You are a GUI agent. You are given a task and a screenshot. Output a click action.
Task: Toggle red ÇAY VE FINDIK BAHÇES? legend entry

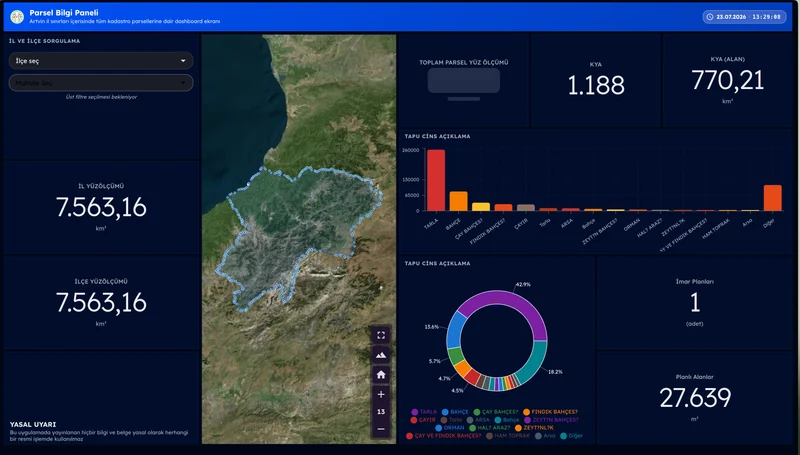[x=443, y=436]
